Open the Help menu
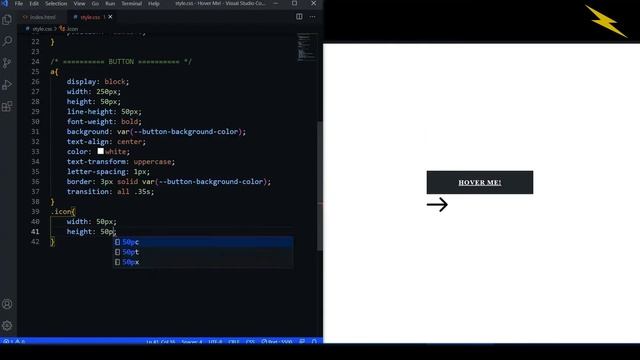 point(153,3)
